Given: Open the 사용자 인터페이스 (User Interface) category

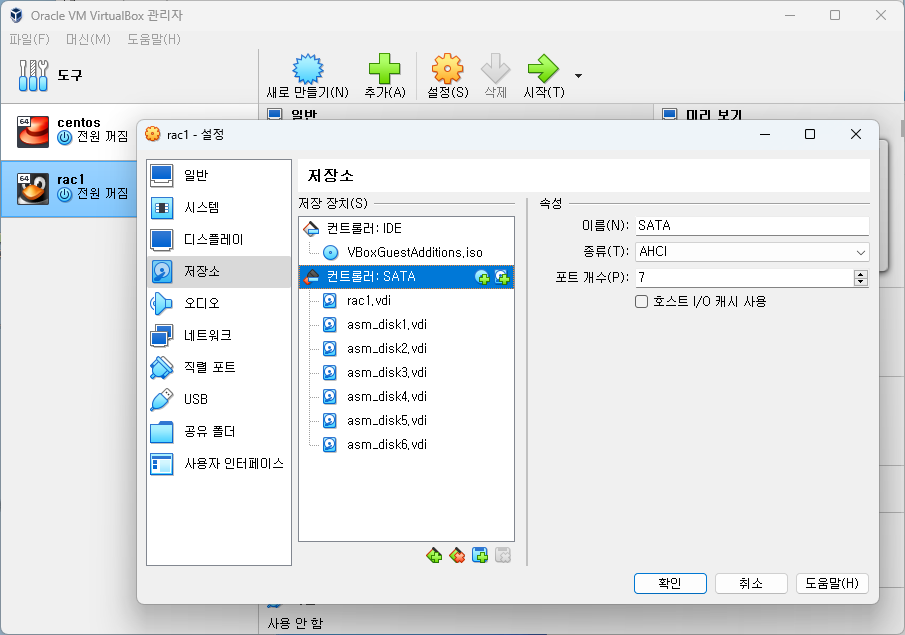Looking at the screenshot, I should tap(219, 464).
